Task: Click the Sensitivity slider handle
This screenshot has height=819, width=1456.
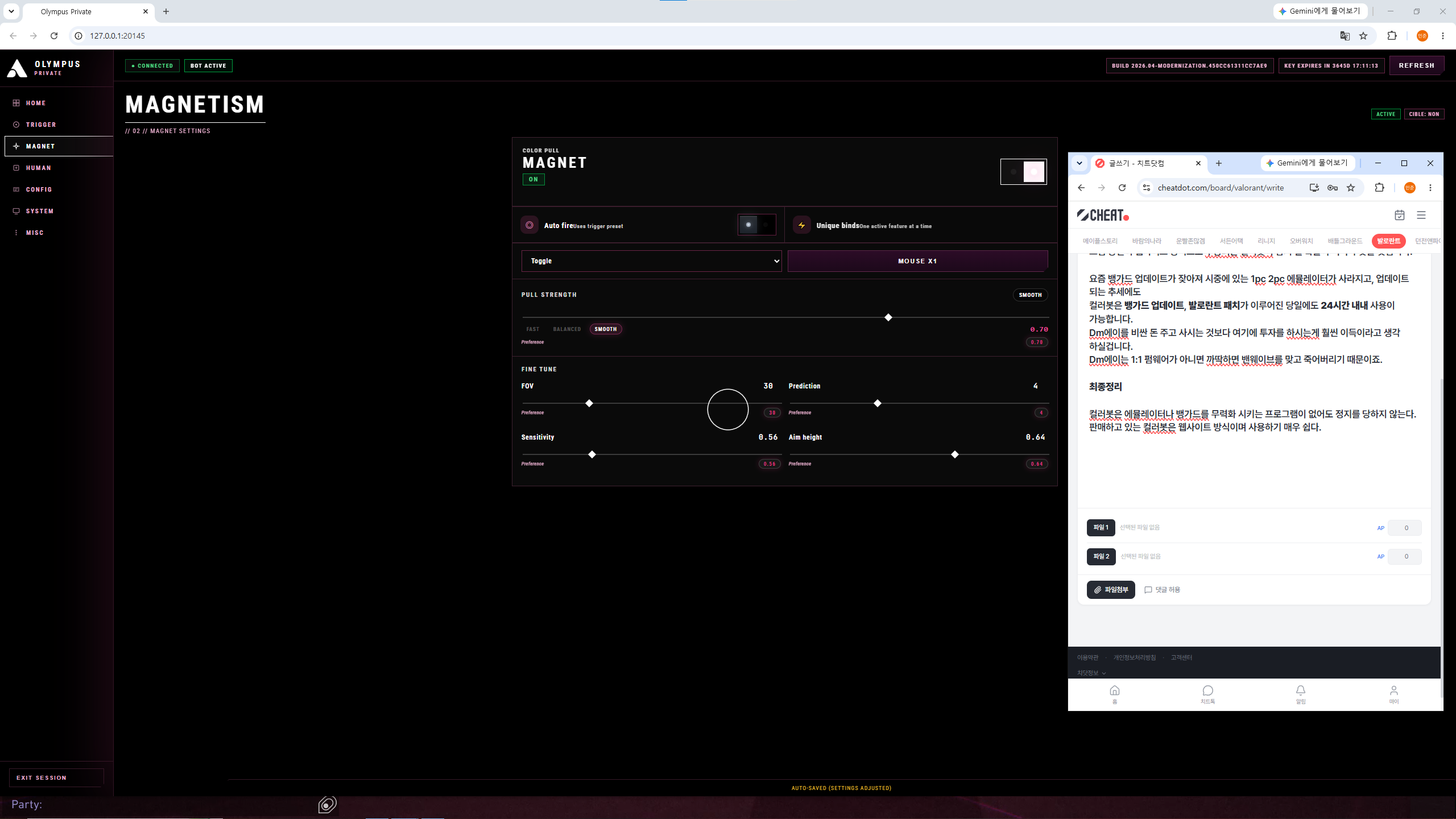Action: pos(592,454)
